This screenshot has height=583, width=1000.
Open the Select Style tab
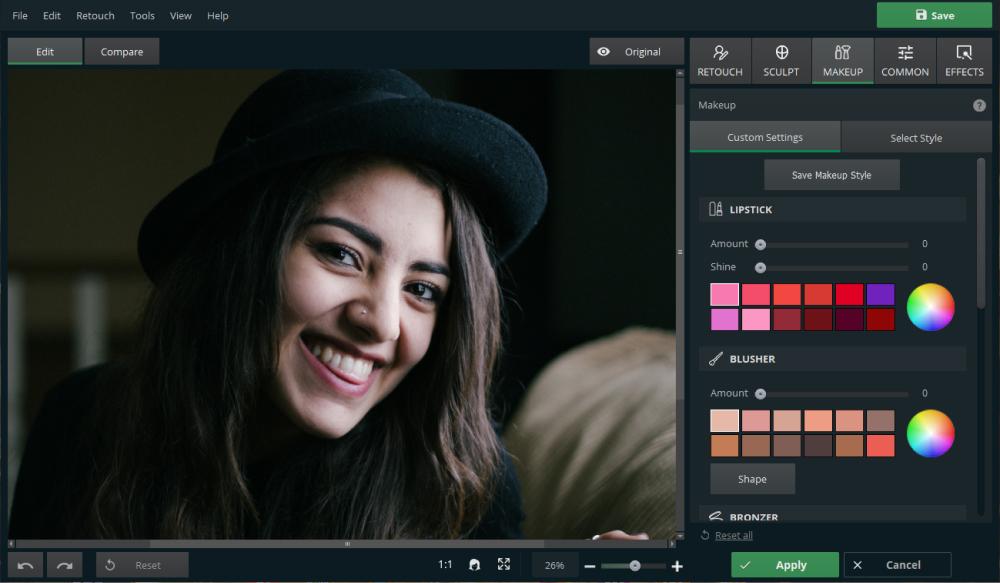click(x=916, y=138)
